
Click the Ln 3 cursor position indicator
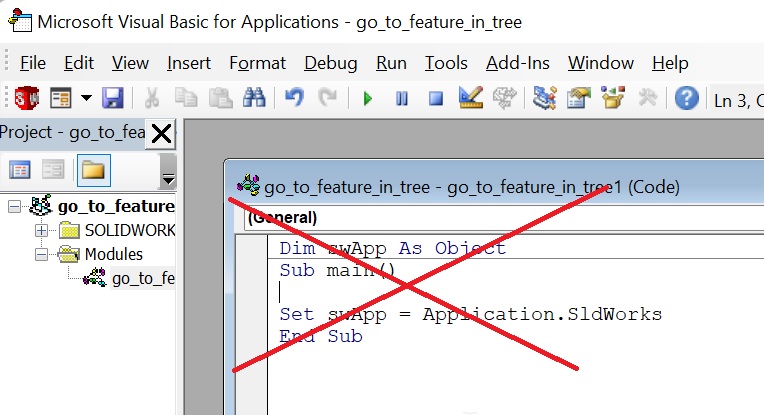(x=739, y=101)
